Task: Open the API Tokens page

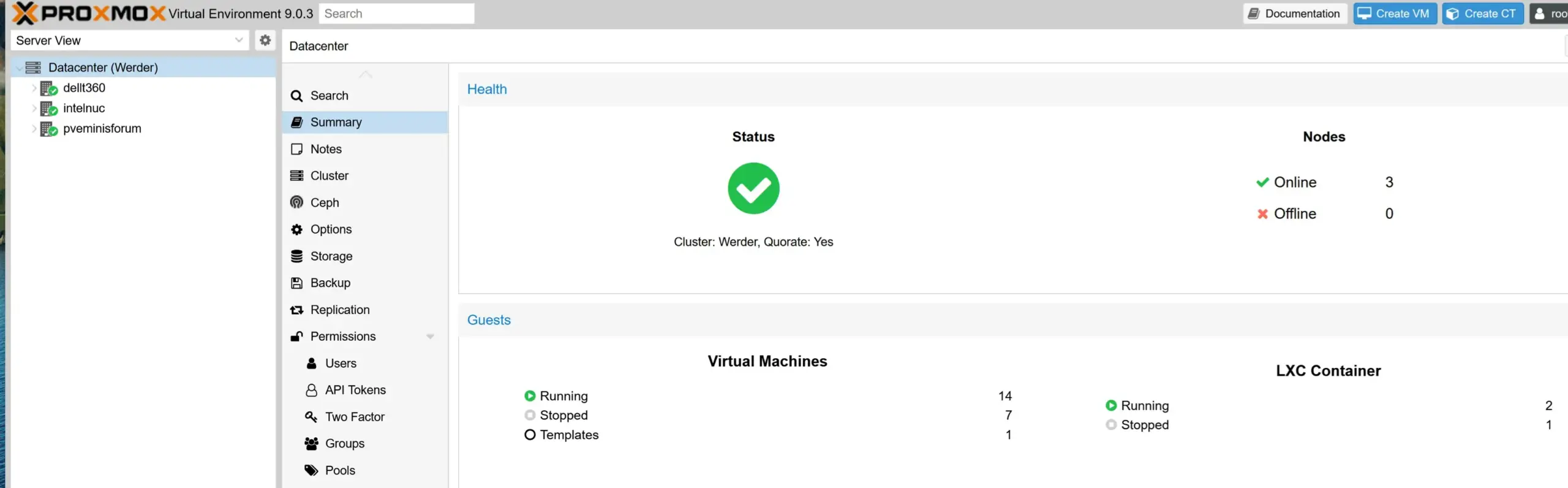Action: [x=365, y=390]
